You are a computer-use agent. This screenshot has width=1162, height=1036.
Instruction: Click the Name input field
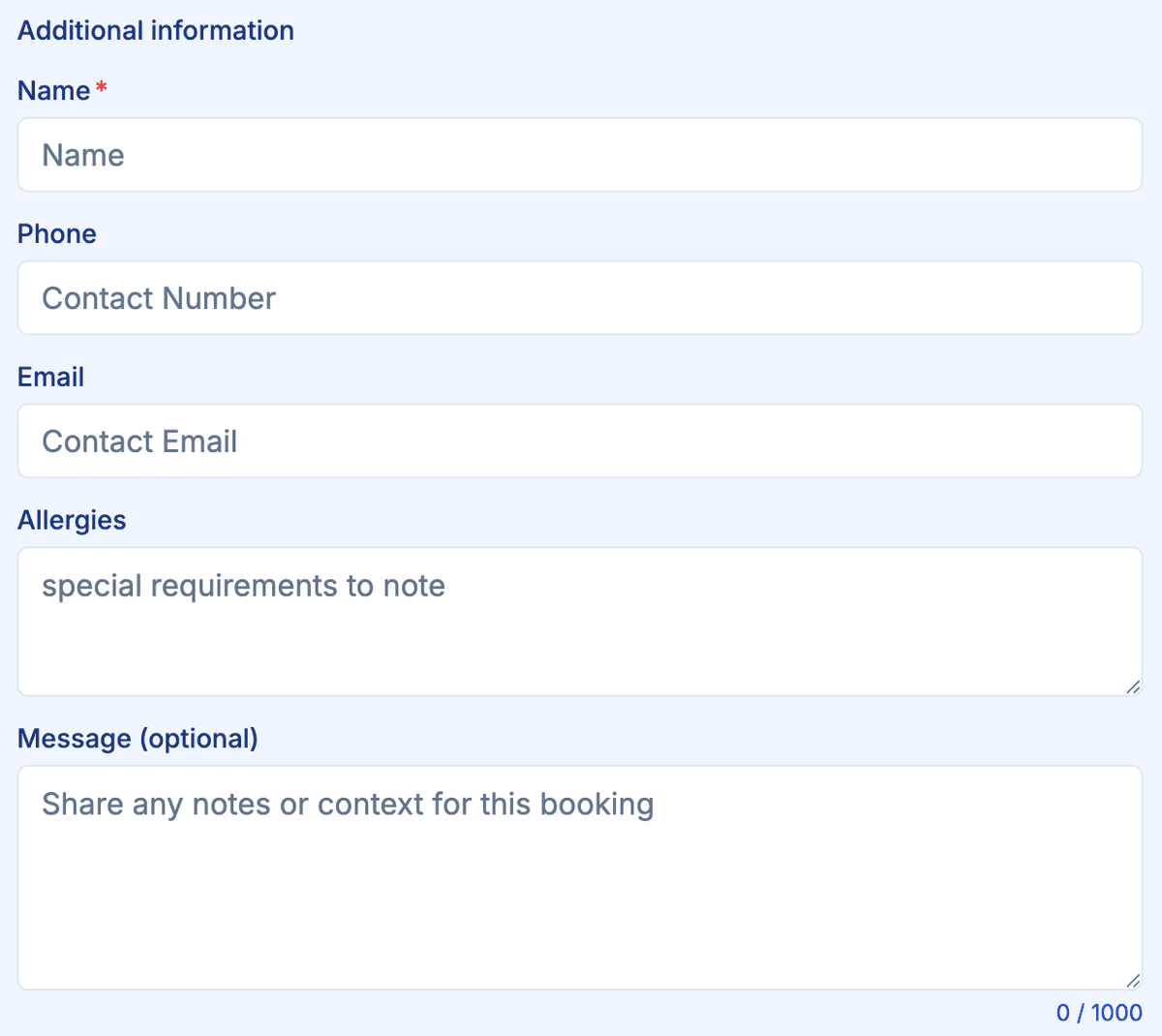pos(580,155)
